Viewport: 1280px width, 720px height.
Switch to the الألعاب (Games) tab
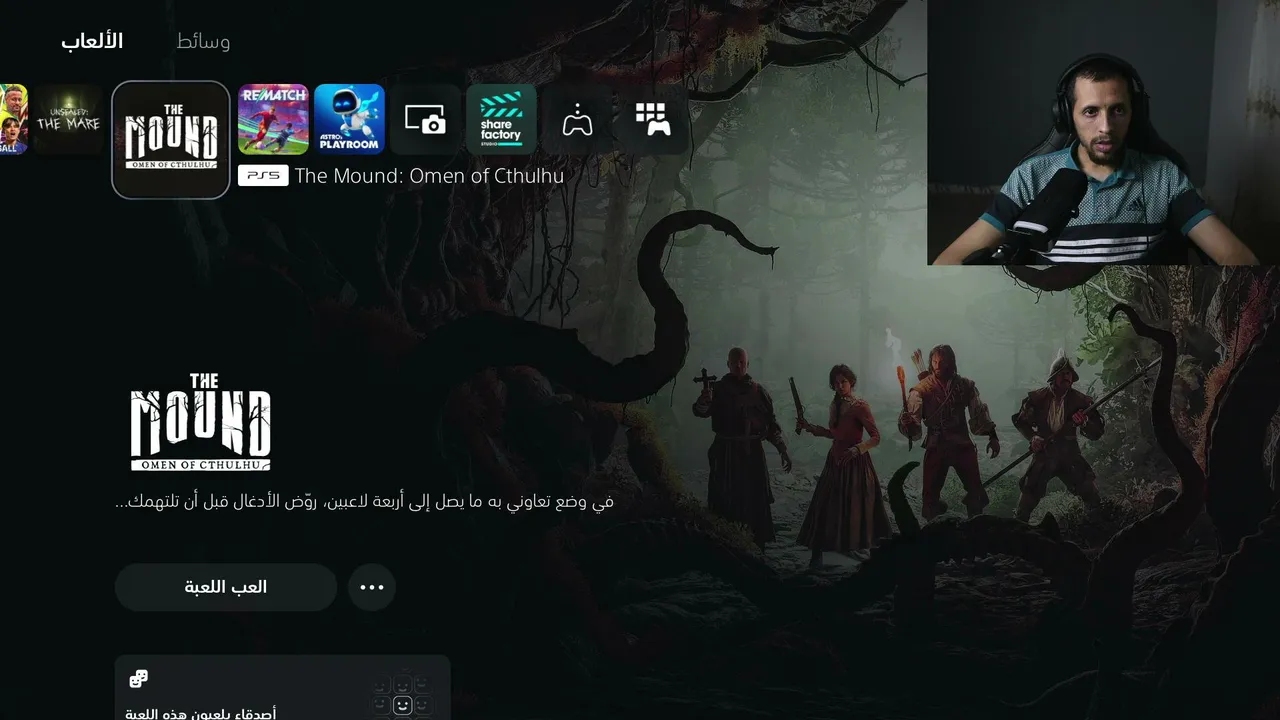coord(92,41)
